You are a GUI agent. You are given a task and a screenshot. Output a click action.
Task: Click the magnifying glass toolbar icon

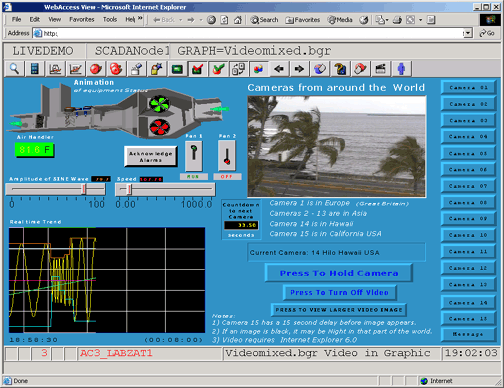click(15, 69)
